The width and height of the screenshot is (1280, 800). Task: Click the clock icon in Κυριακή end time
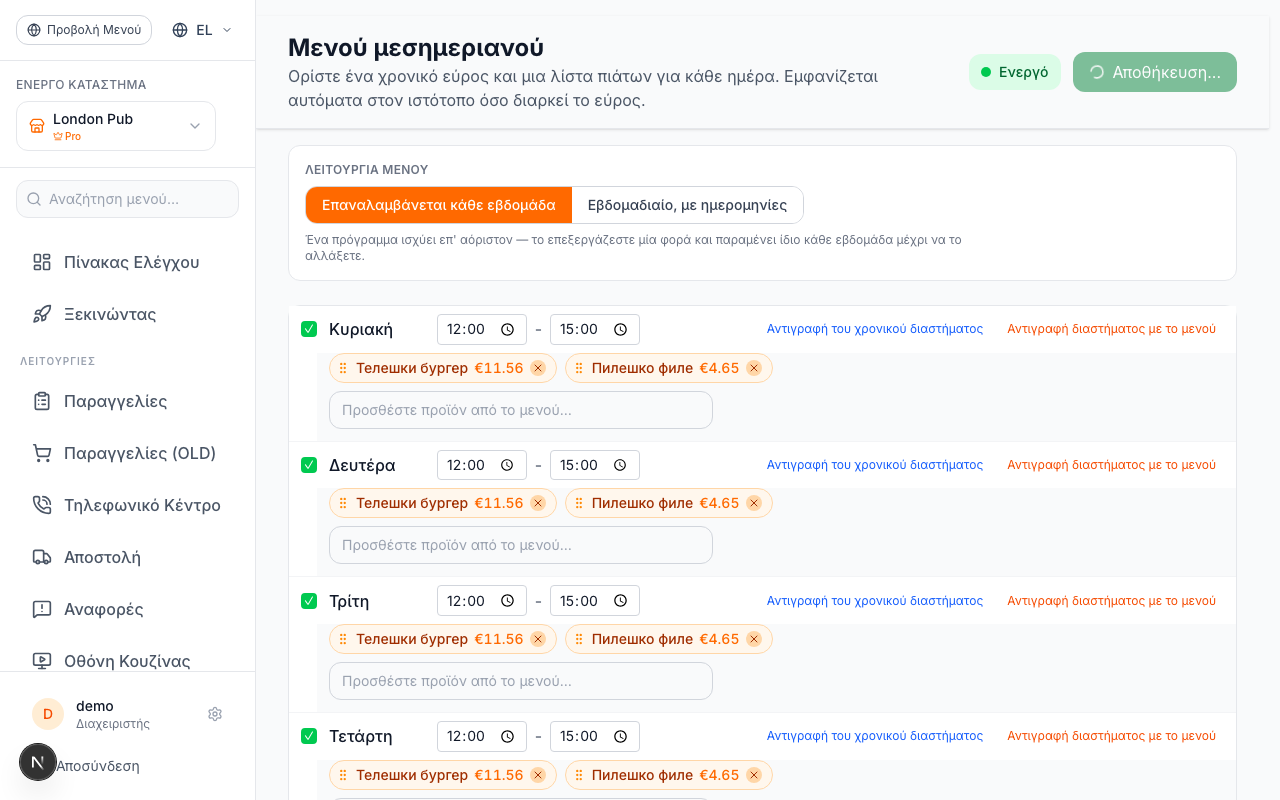tap(620, 329)
